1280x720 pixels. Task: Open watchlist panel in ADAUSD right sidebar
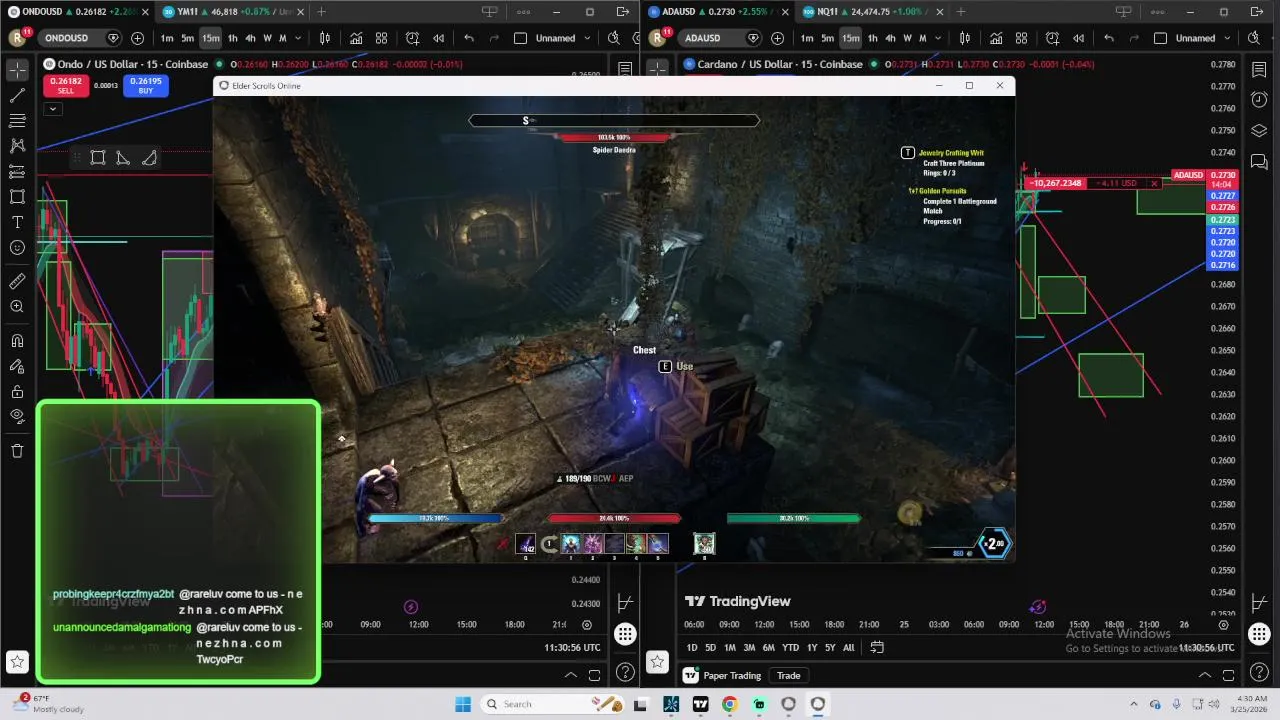coord(1259,69)
